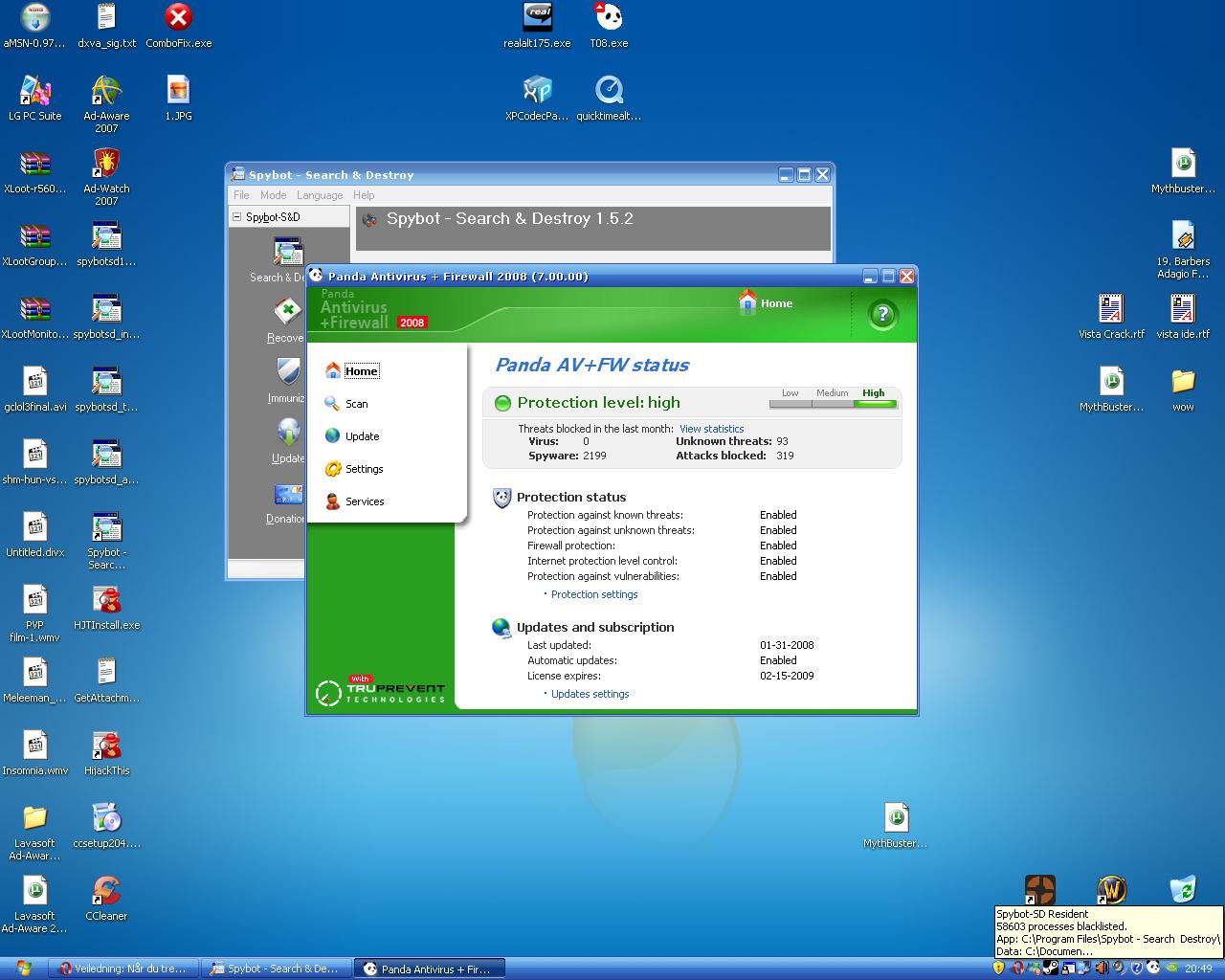Select the XPCodecPa... desktop icon
1225x980 pixels.
(537, 98)
